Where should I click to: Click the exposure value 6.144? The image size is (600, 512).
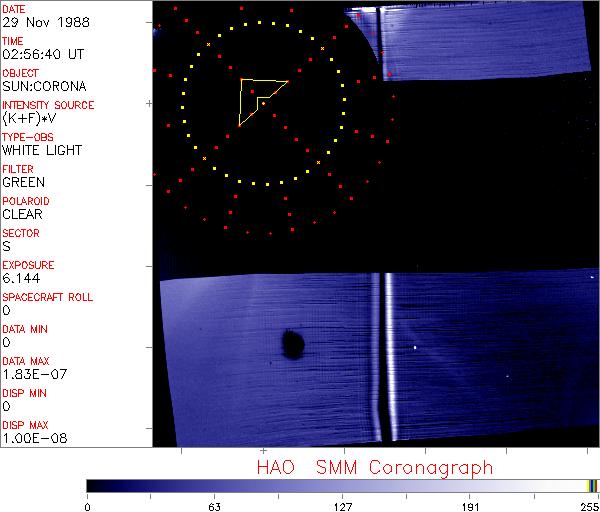20,278
